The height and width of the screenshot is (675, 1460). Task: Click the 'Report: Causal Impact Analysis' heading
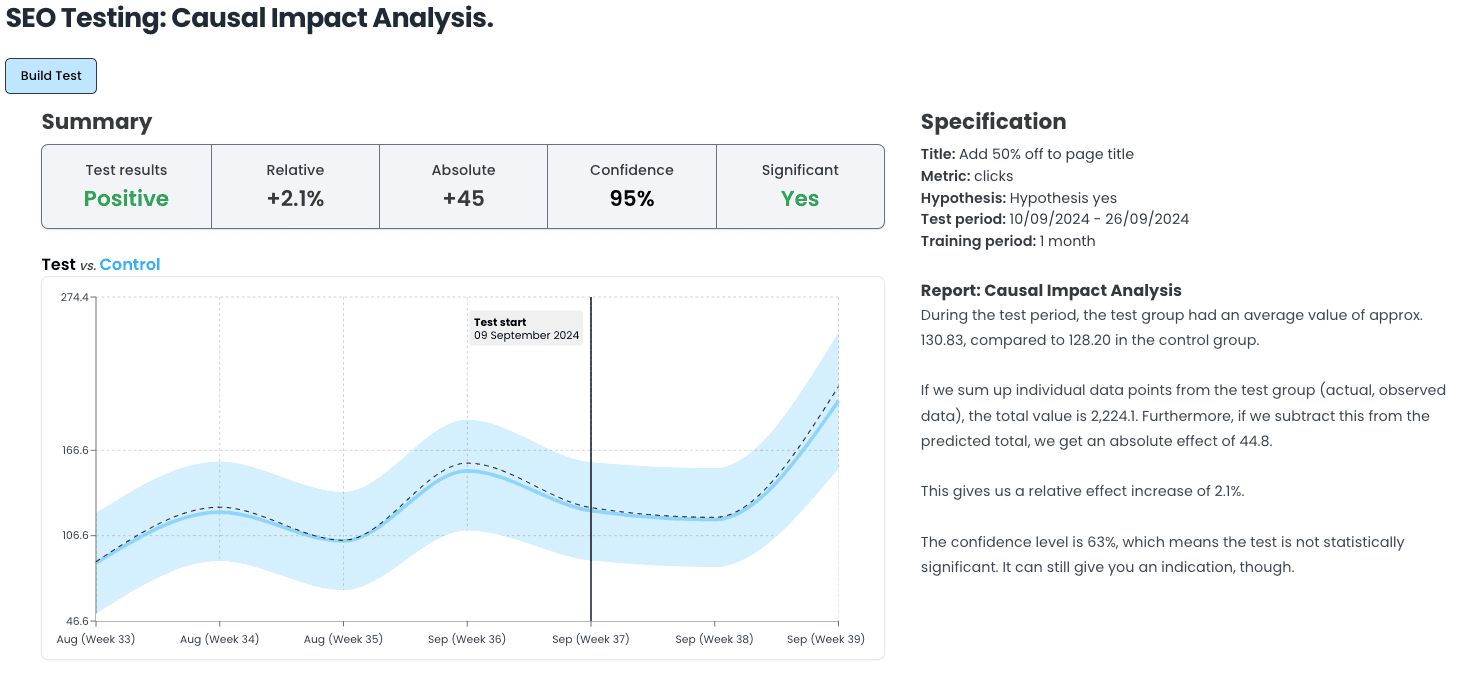1050,290
